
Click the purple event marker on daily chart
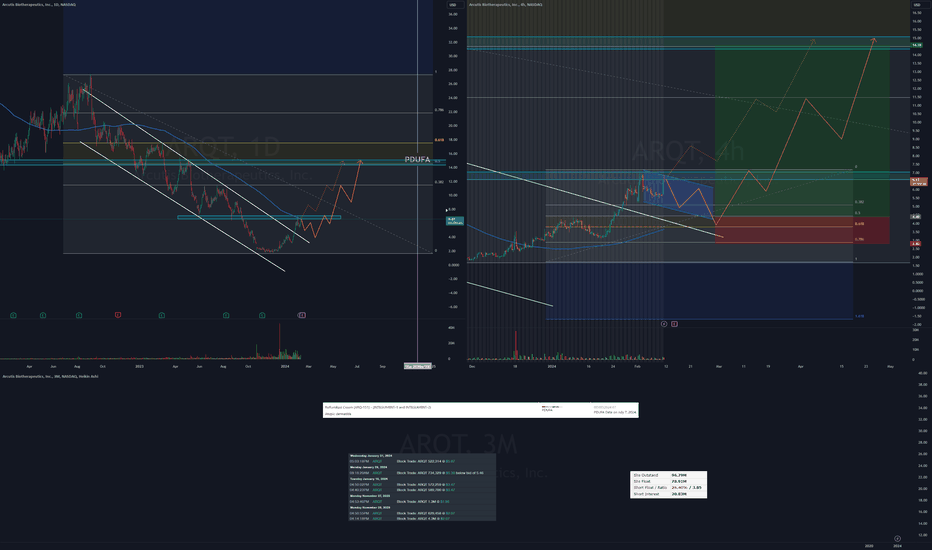(x=302, y=315)
